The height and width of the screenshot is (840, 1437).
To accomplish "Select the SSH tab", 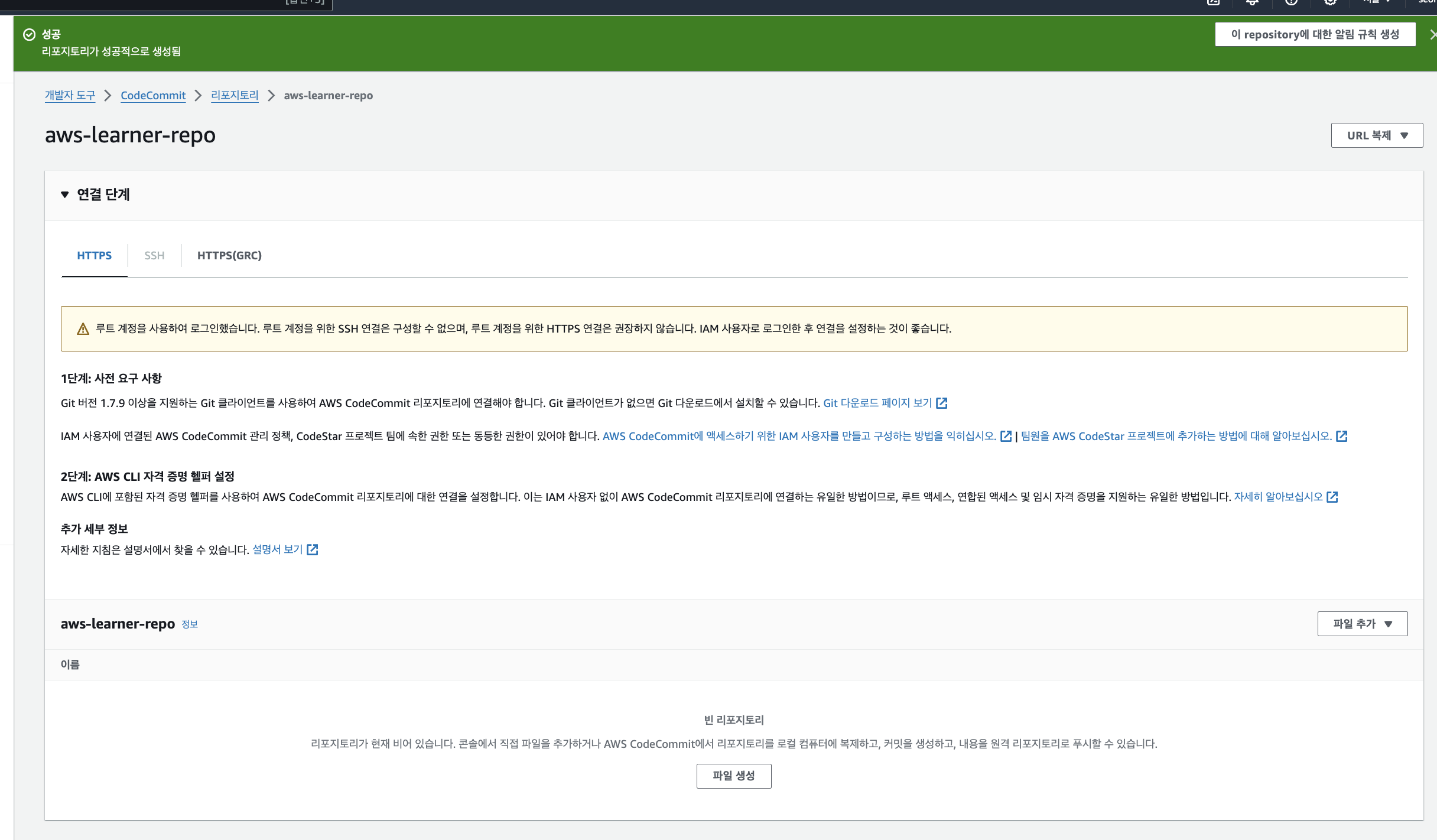I will (x=154, y=255).
